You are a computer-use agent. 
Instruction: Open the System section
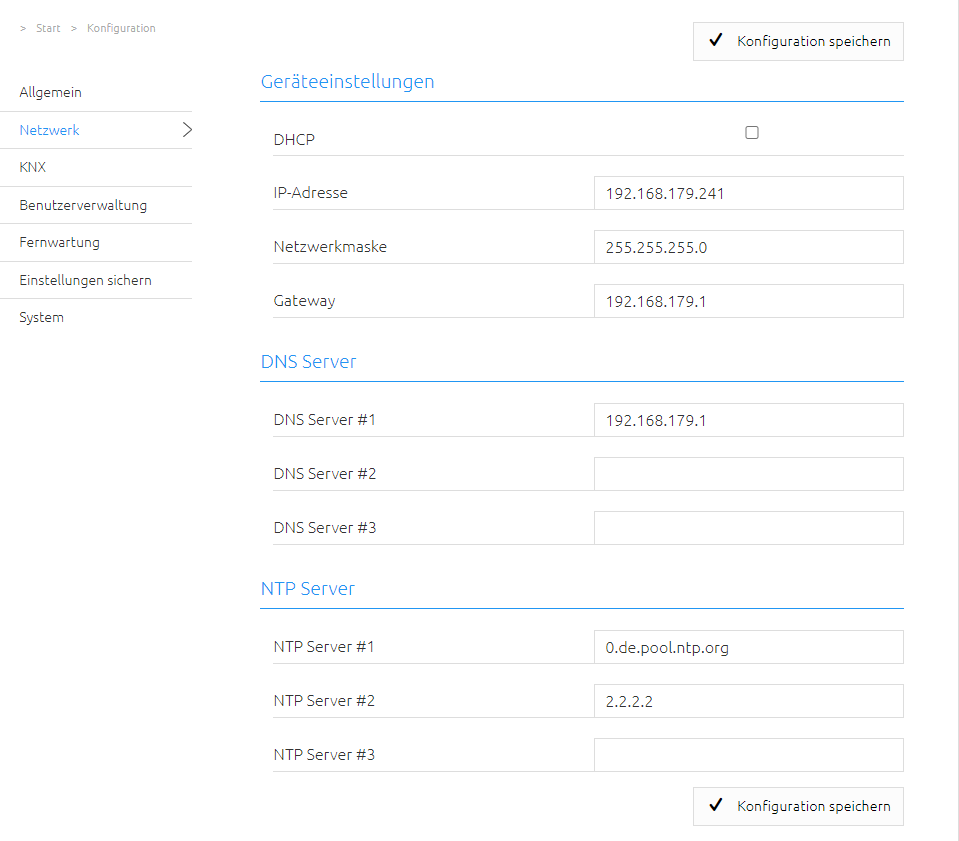click(41, 317)
